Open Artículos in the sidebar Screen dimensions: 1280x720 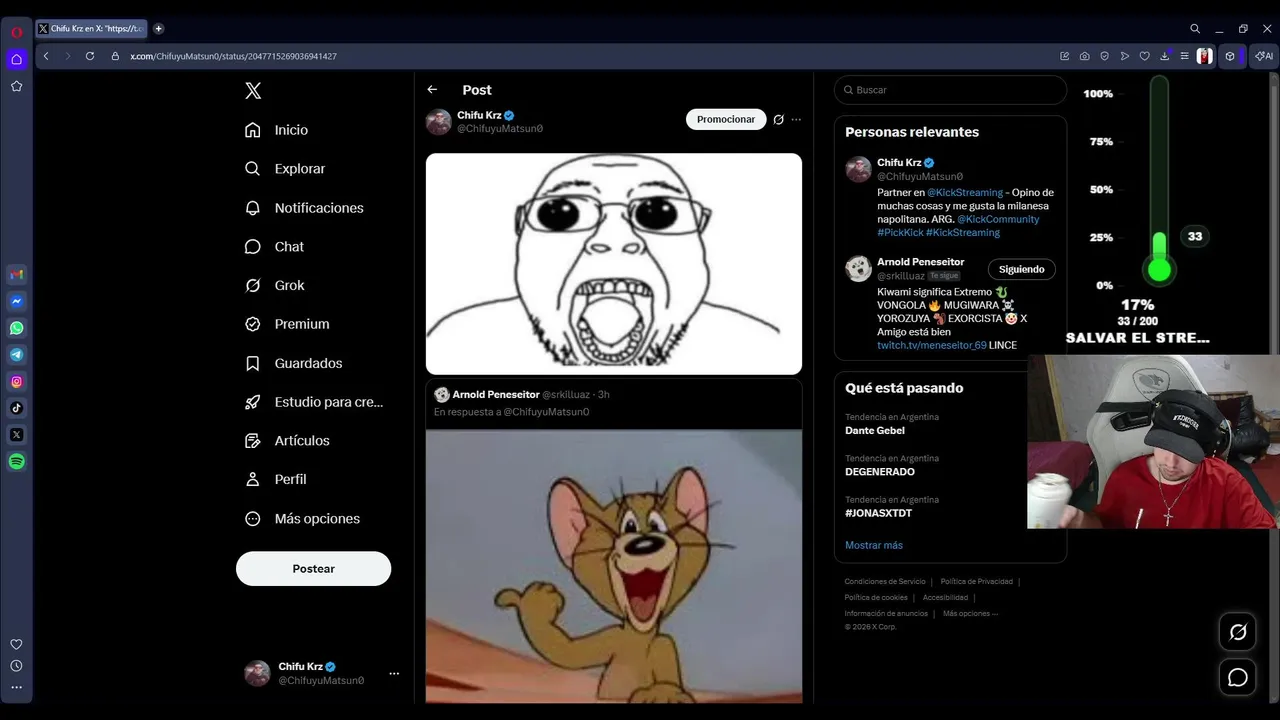(288, 441)
